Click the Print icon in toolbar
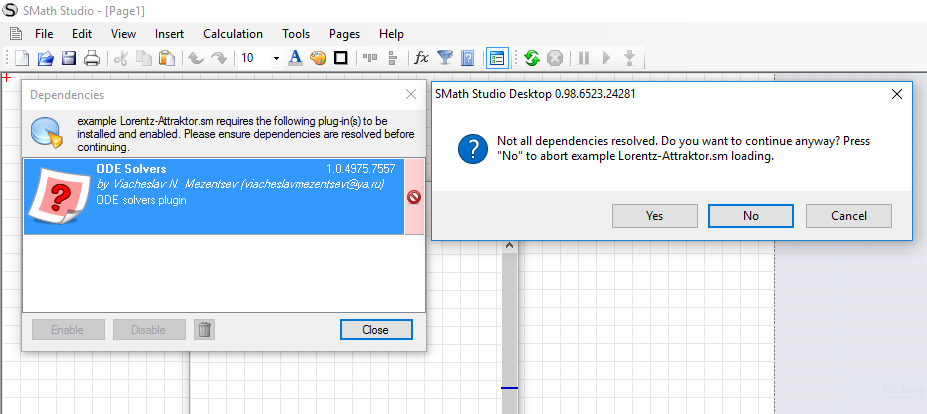 click(92, 58)
